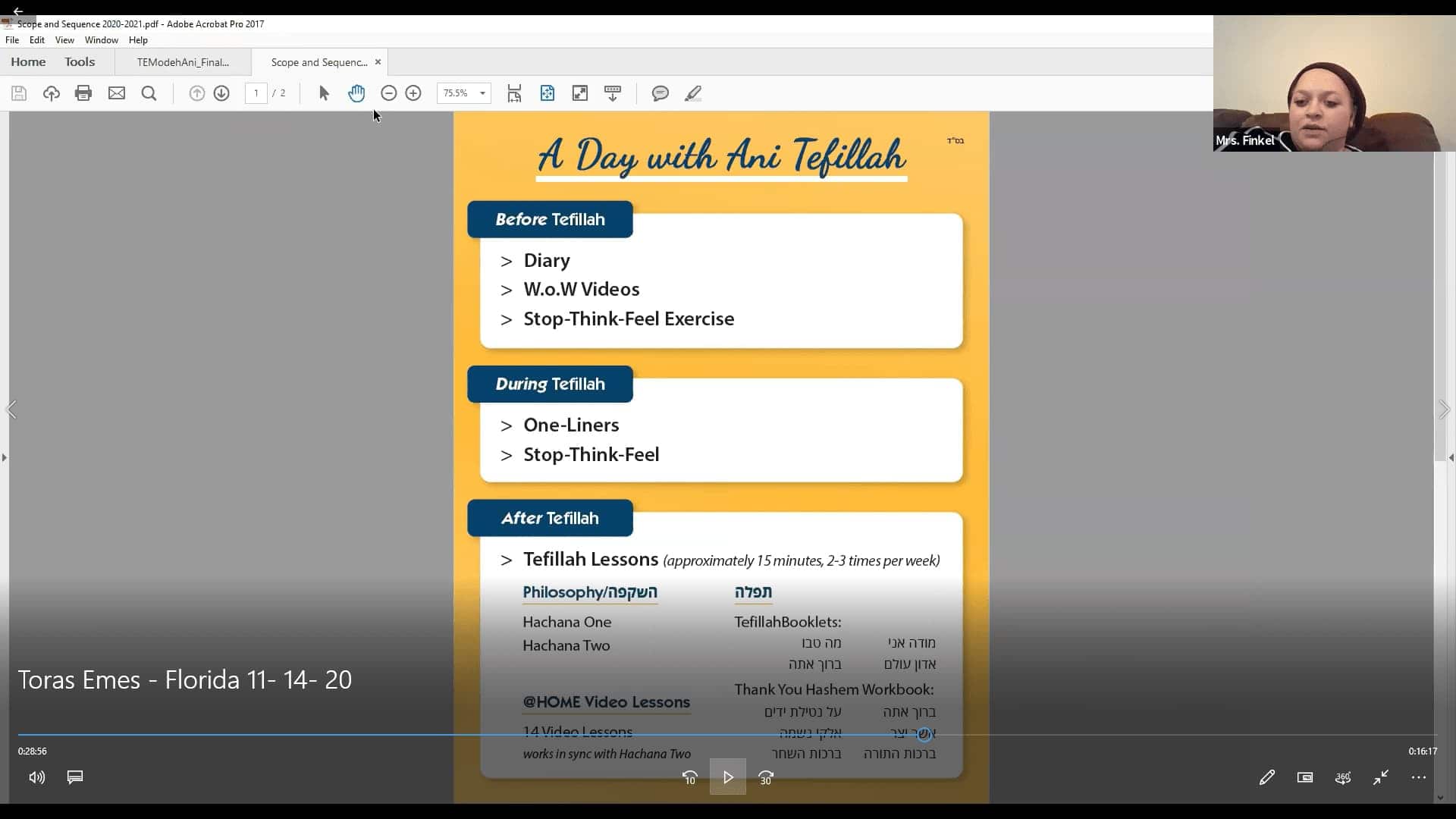Click the W.o.W Videos line
1456x819 pixels.
[581, 290]
